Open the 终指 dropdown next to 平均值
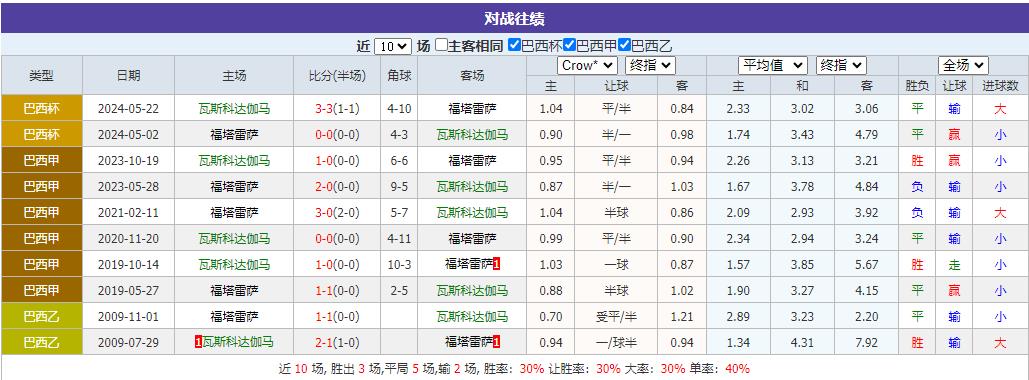 pos(841,66)
